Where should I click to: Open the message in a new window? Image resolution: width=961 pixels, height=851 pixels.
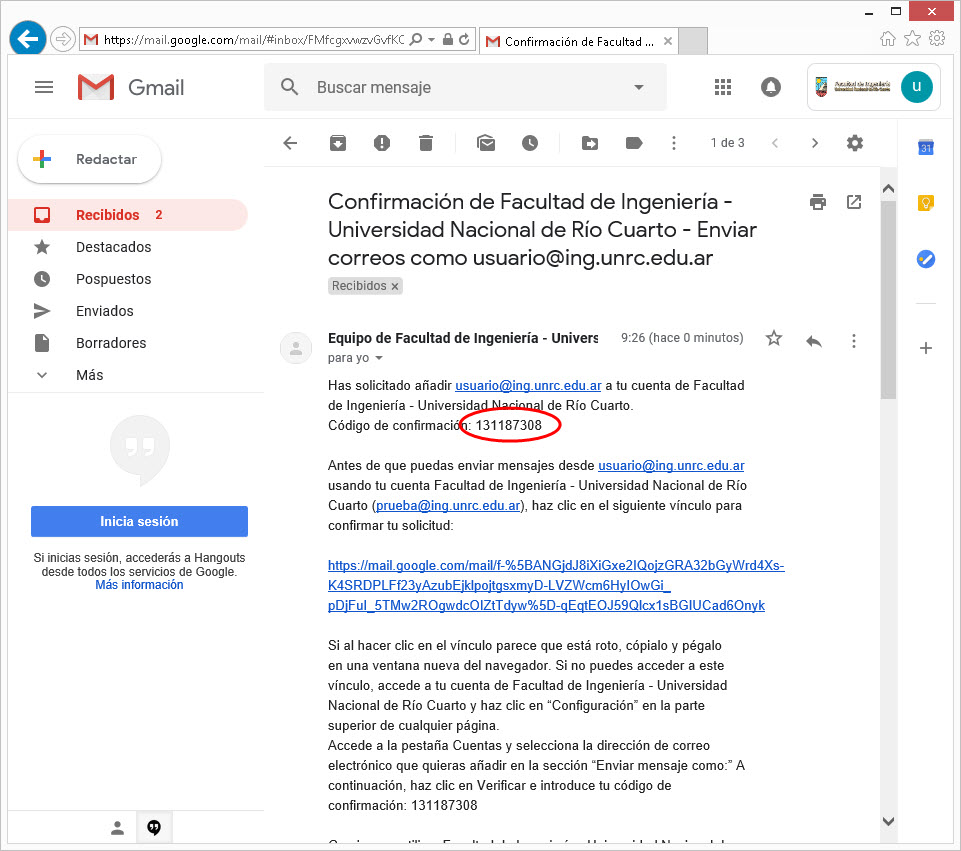point(854,202)
